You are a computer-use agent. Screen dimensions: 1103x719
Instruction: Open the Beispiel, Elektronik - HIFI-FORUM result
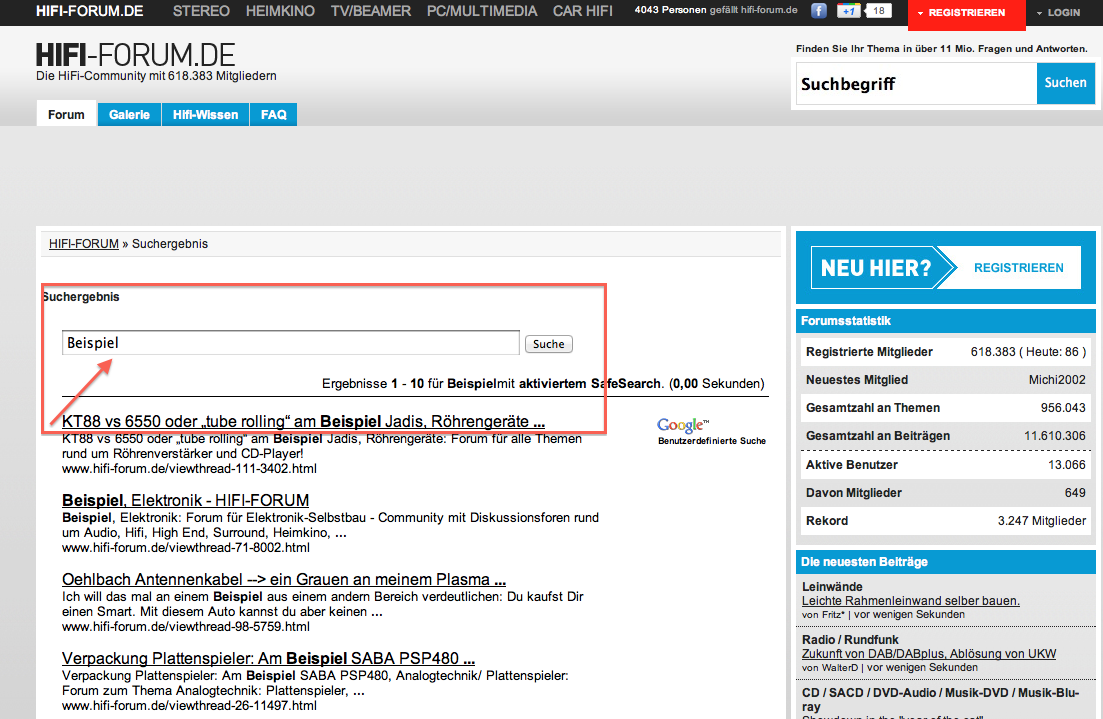coord(185,500)
